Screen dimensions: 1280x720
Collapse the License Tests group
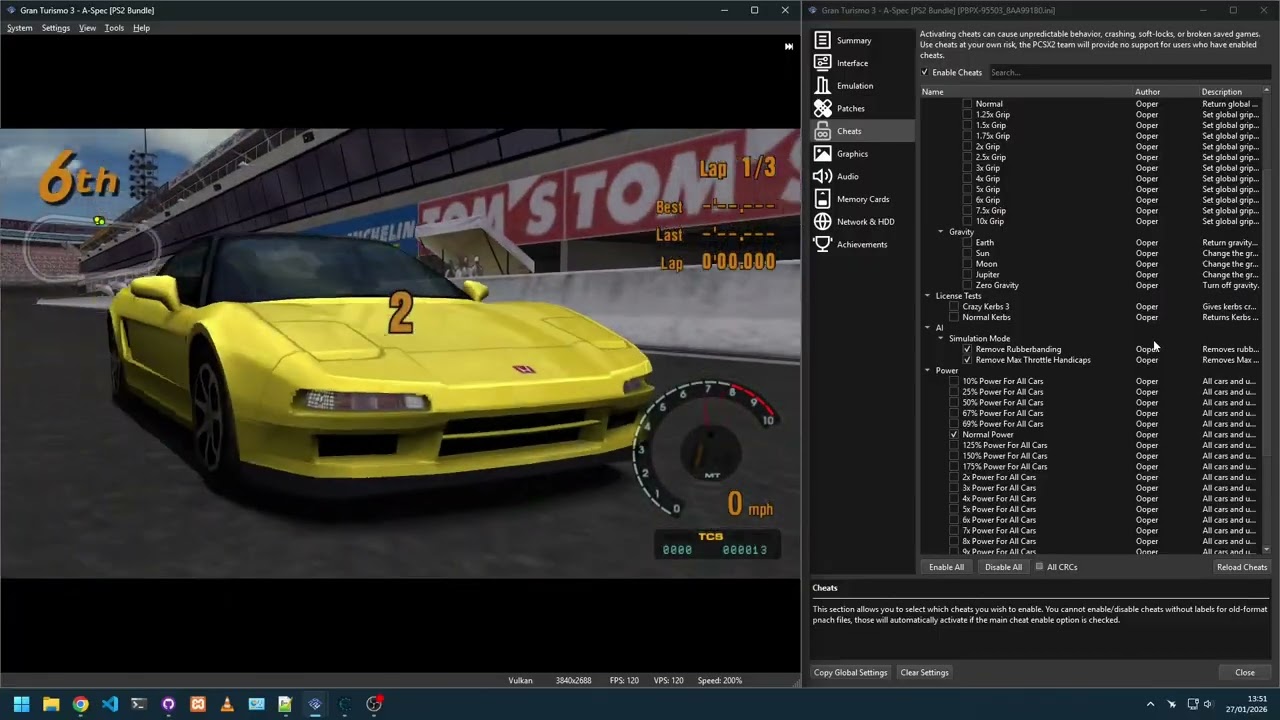(928, 296)
